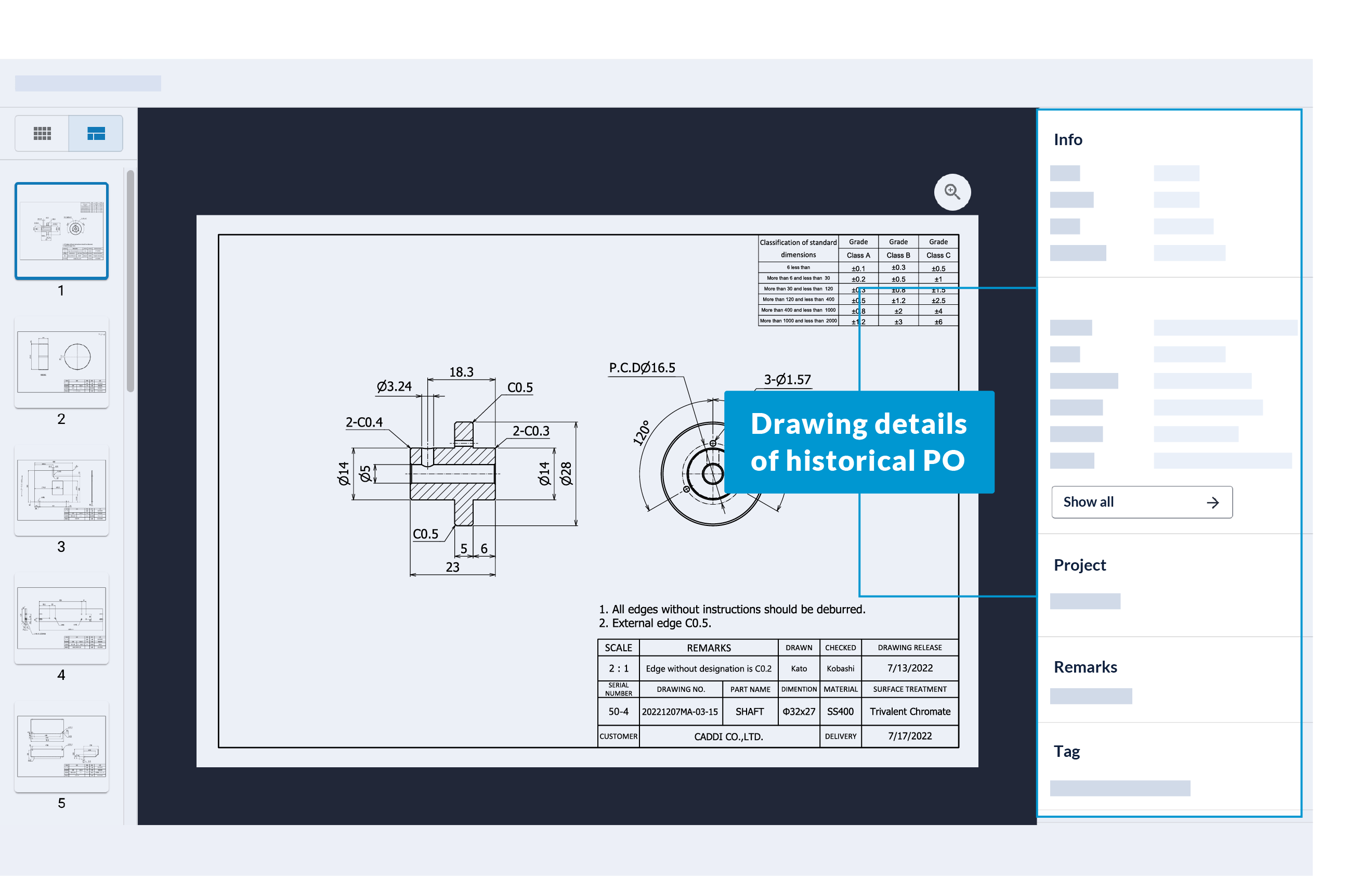This screenshot has height=876, width=1372.
Task: Click the customer CADDI CO.,LTD. cell
Action: click(729, 737)
